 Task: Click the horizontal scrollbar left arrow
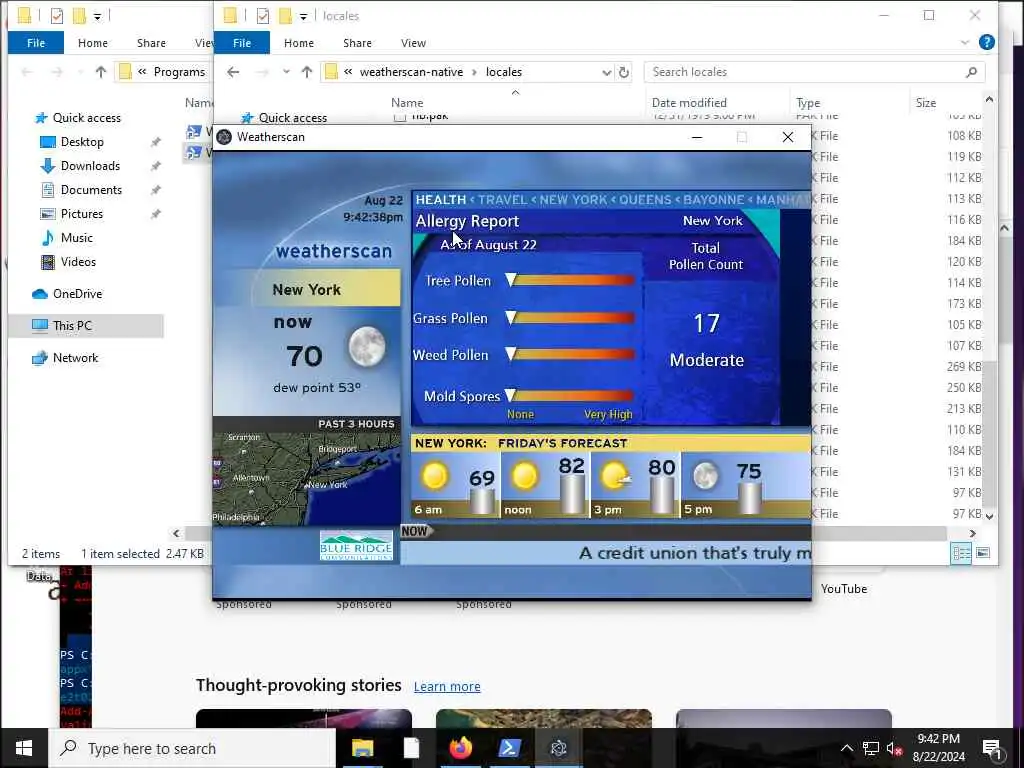coord(176,534)
